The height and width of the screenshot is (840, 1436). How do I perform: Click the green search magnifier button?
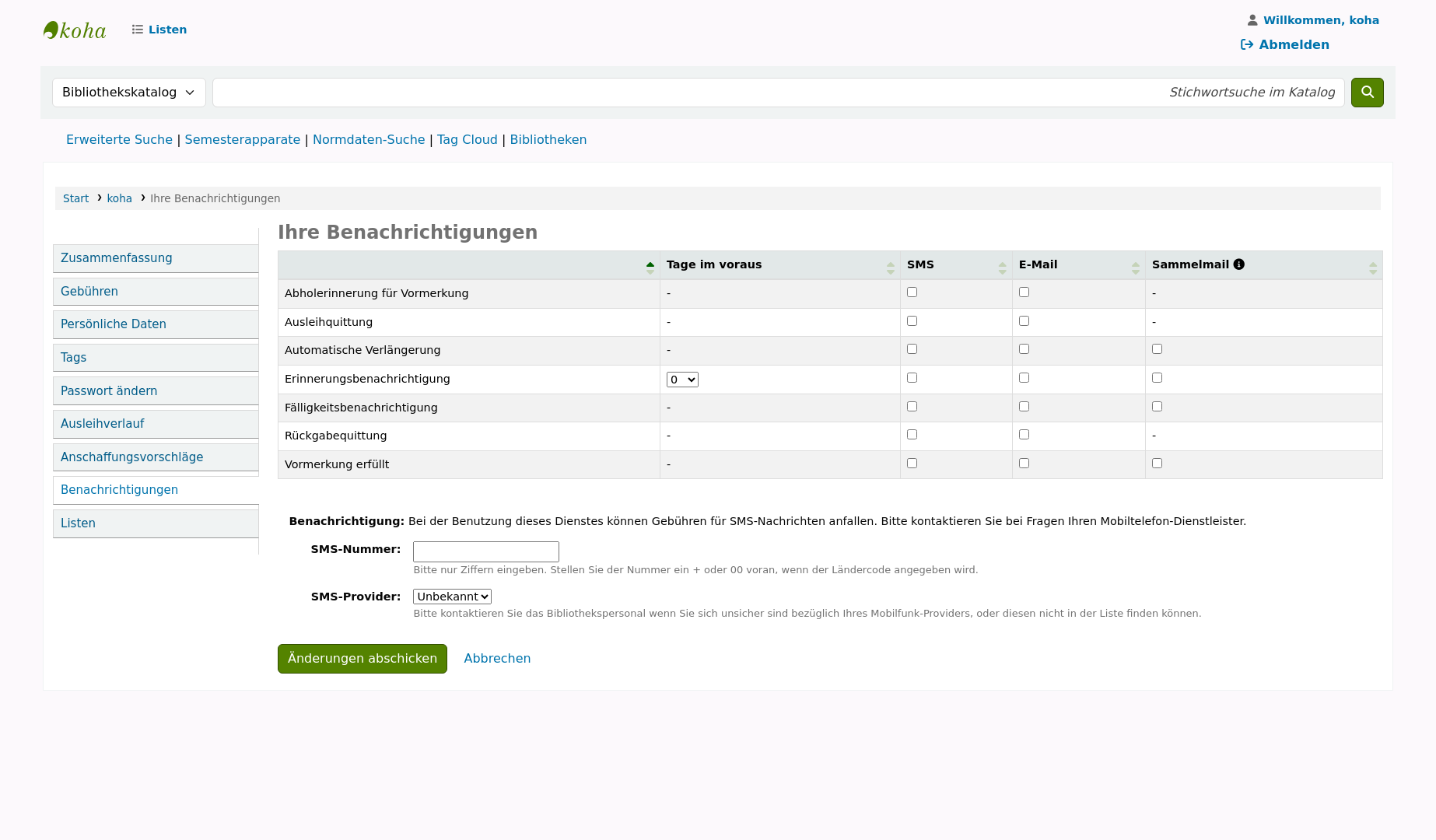[1367, 93]
